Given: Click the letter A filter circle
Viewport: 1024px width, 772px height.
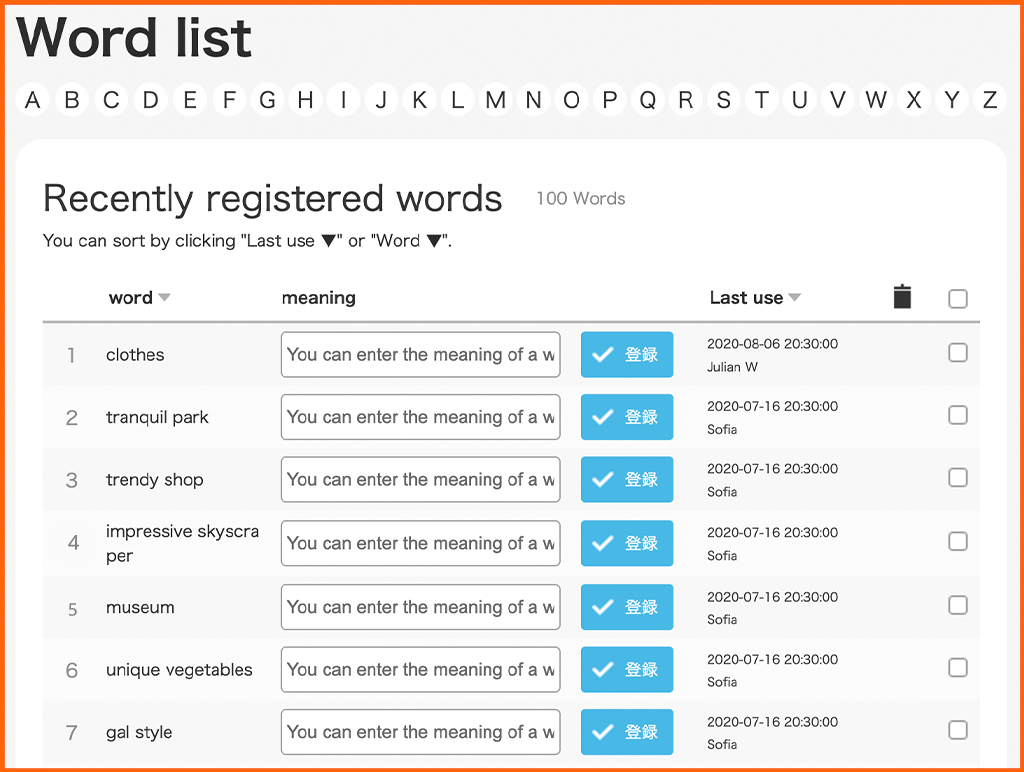Looking at the screenshot, I should (x=33, y=100).
